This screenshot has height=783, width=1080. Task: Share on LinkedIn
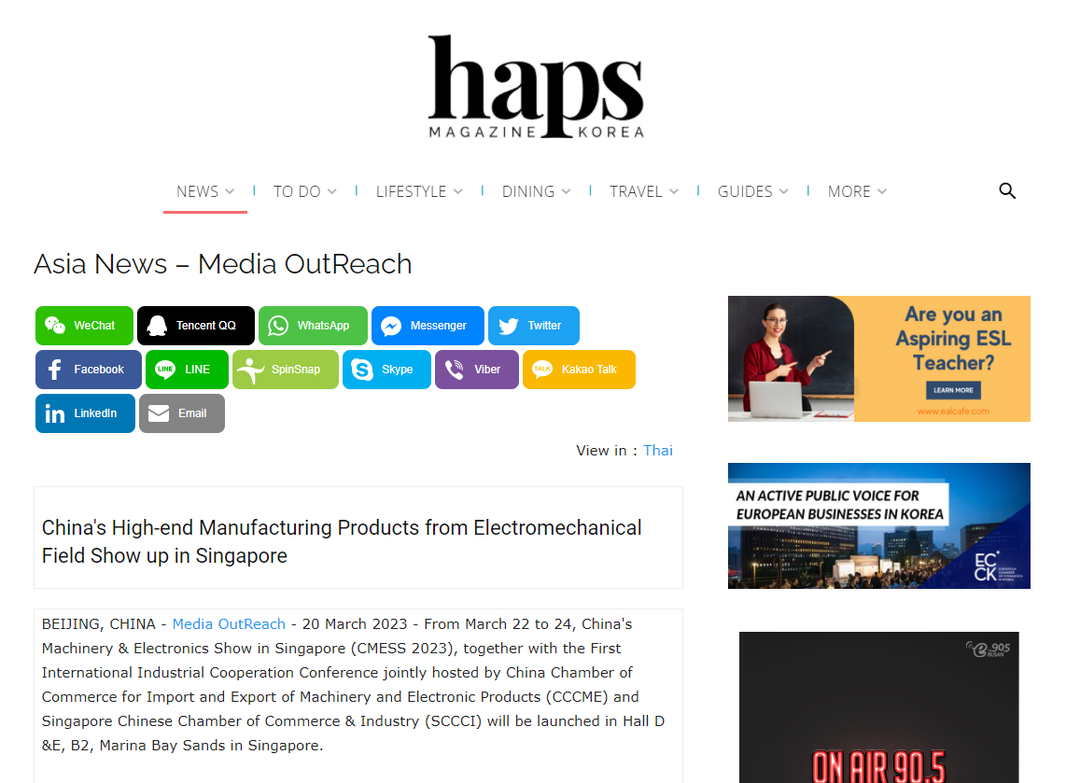[x=84, y=414]
